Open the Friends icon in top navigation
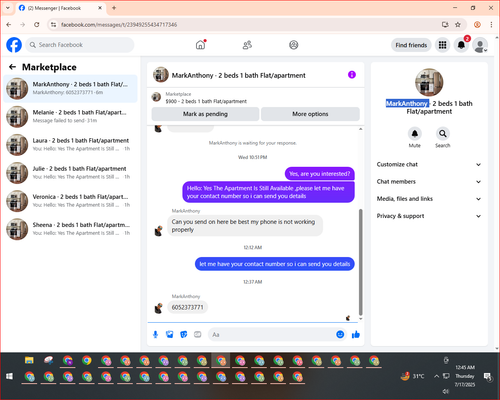The image size is (500, 400). (247, 45)
